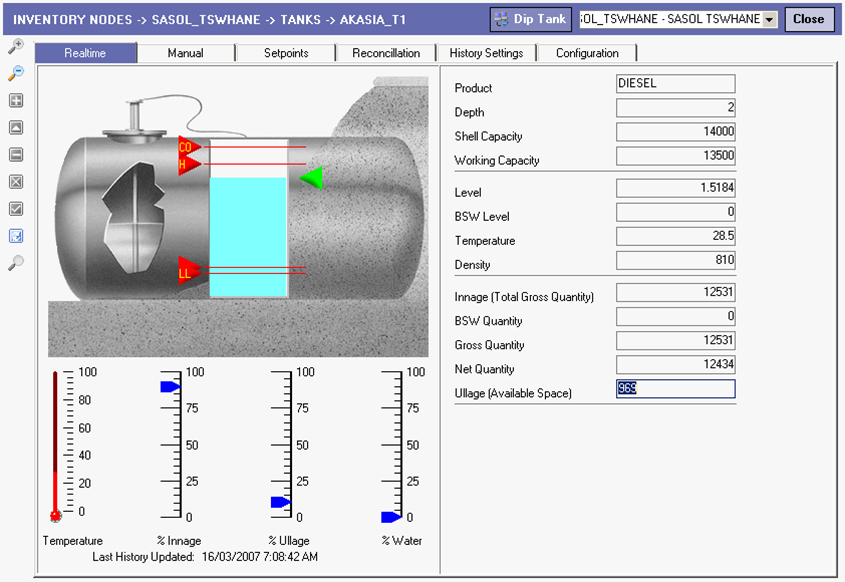
Task: Click the "Net Quantity" label
Action: coord(484,369)
